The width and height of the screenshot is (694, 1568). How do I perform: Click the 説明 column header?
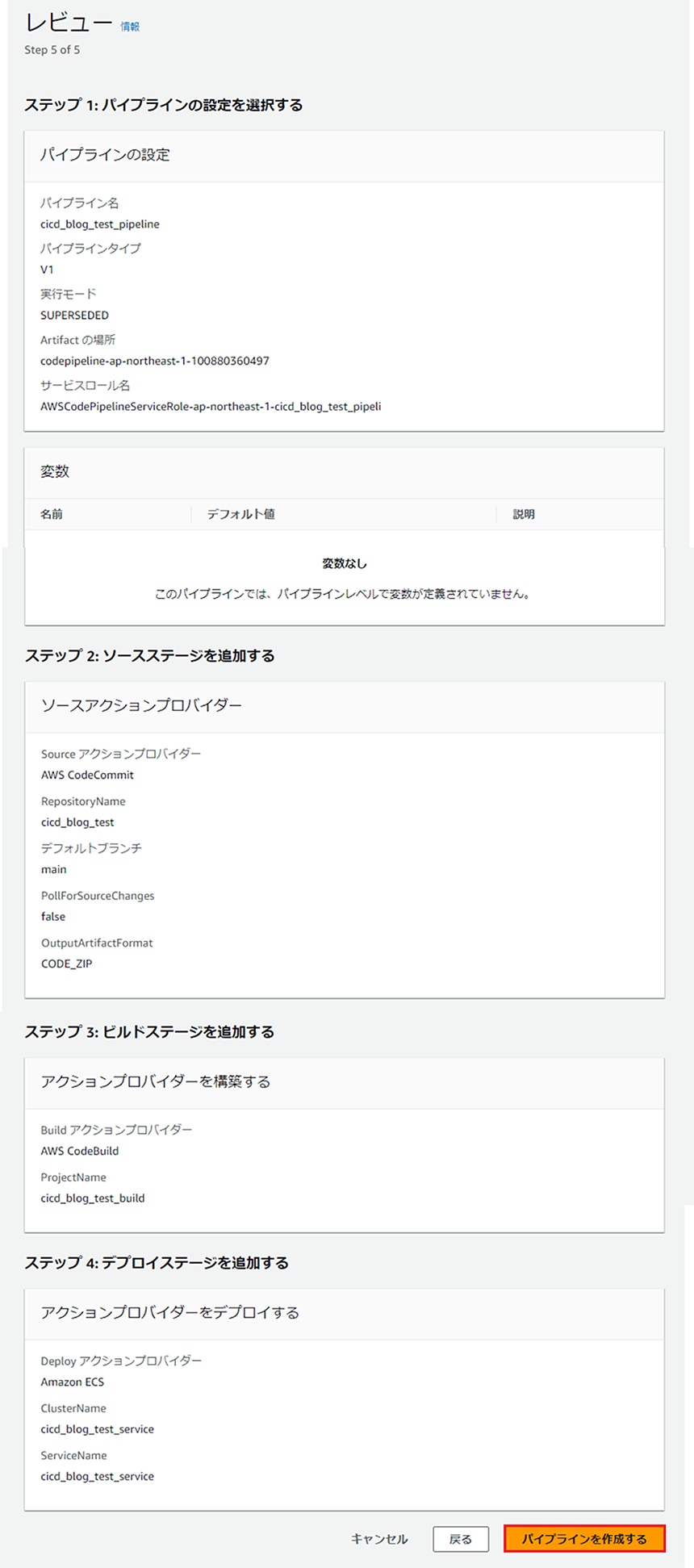pos(524,514)
